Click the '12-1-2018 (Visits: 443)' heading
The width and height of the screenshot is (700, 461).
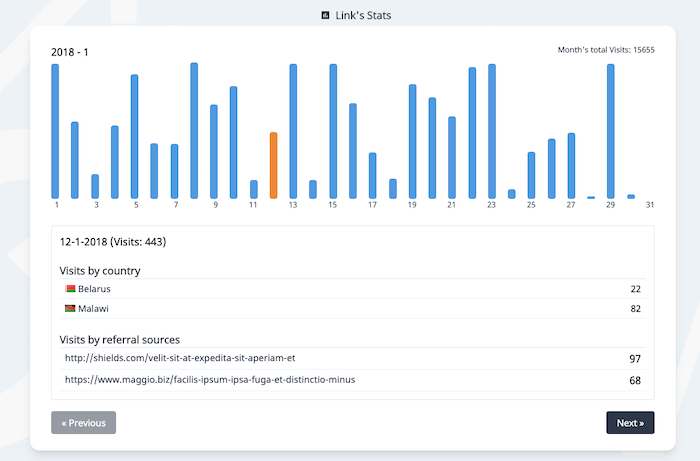coord(113,242)
